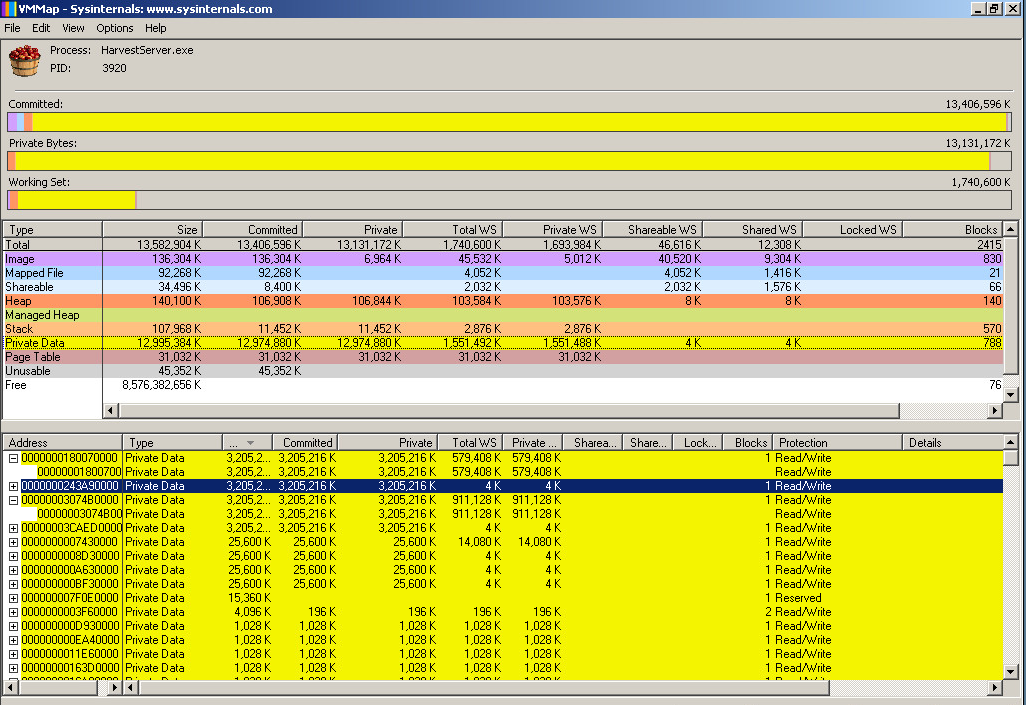Screen dimensions: 1026x705
Task: Expand the 0000000003F60000 address row
Action: click(x=13, y=612)
